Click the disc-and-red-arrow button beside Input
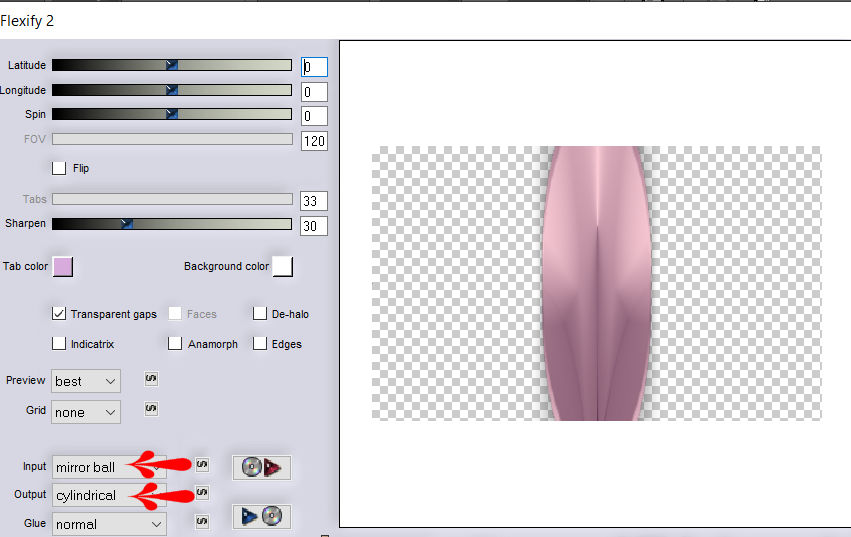Viewport: 851px width, 537px height. coord(262,467)
